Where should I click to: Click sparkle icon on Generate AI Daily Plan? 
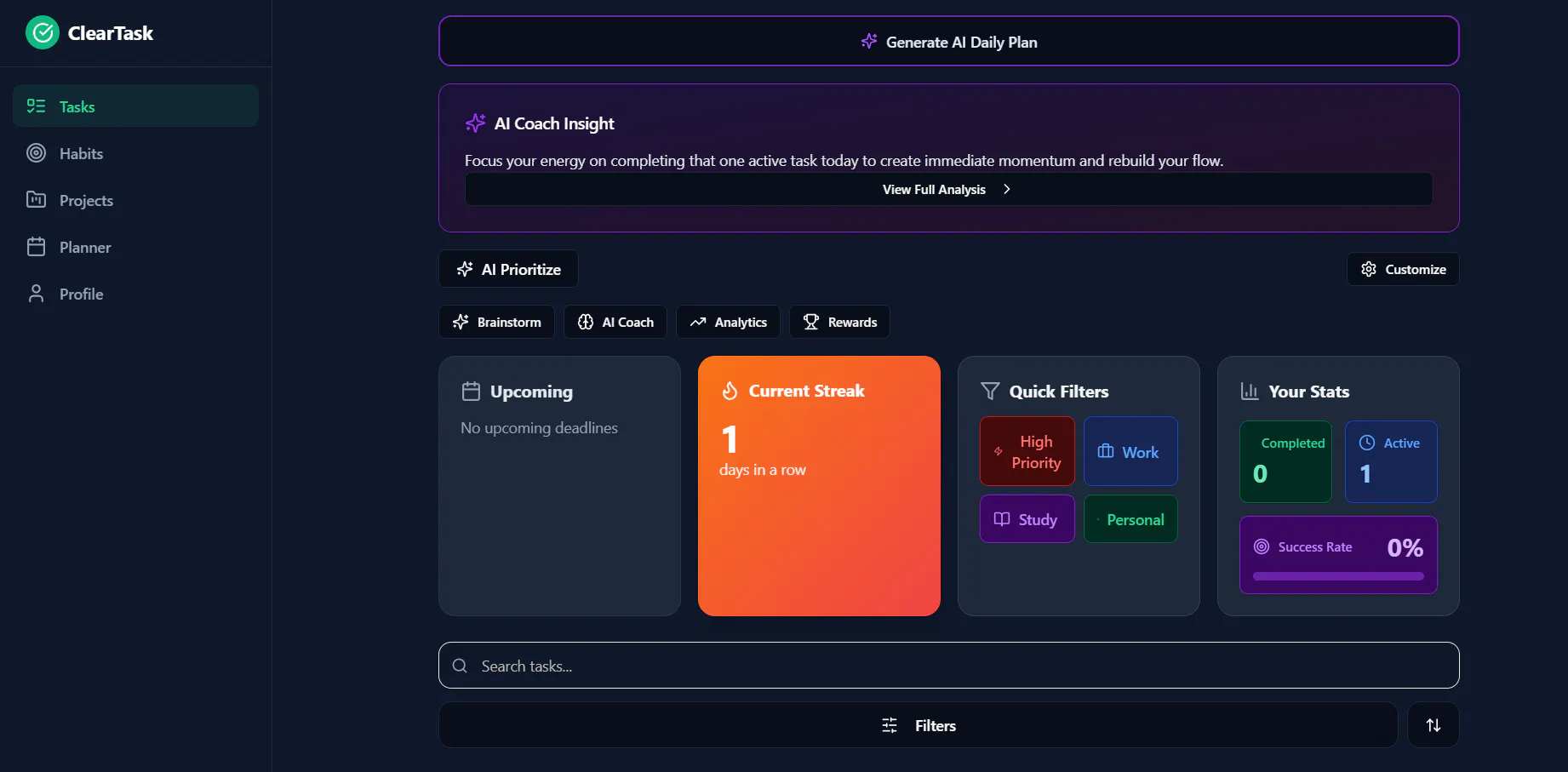868,41
